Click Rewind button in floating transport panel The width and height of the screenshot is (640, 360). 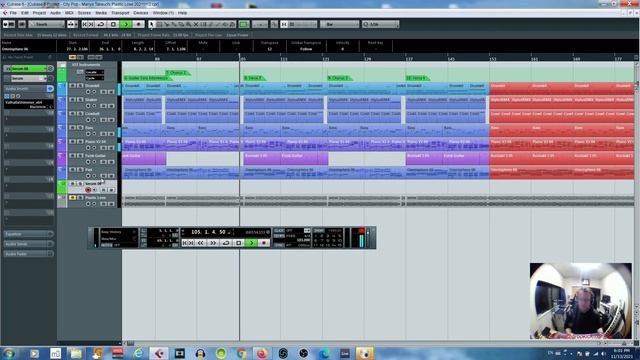tap(200, 243)
